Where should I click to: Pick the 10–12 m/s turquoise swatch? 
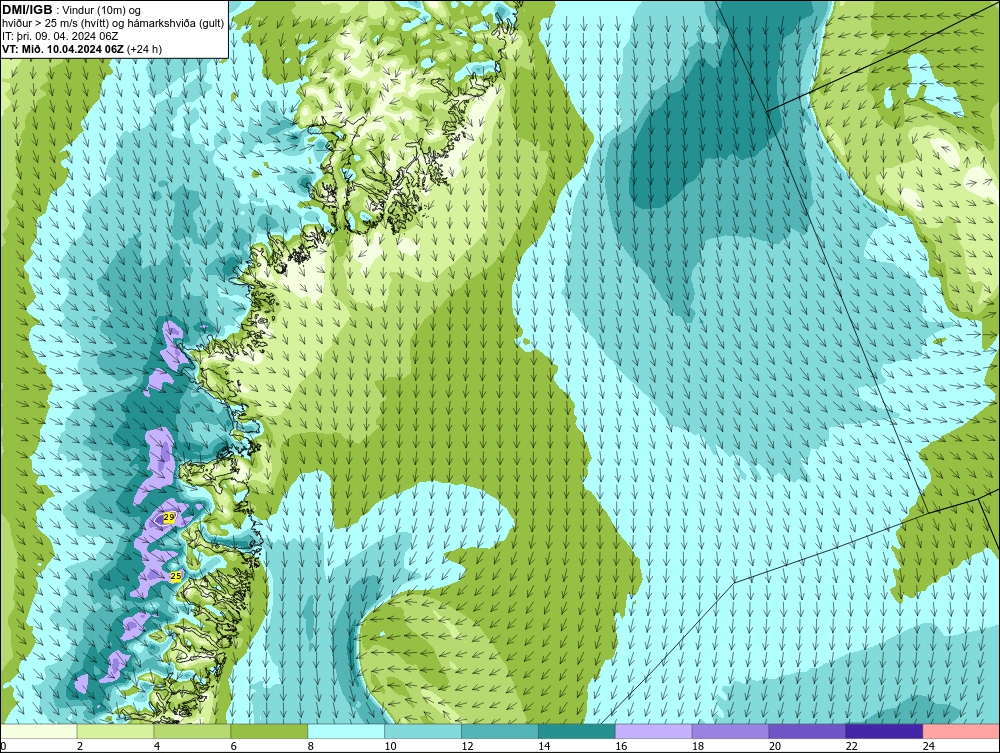(423, 731)
